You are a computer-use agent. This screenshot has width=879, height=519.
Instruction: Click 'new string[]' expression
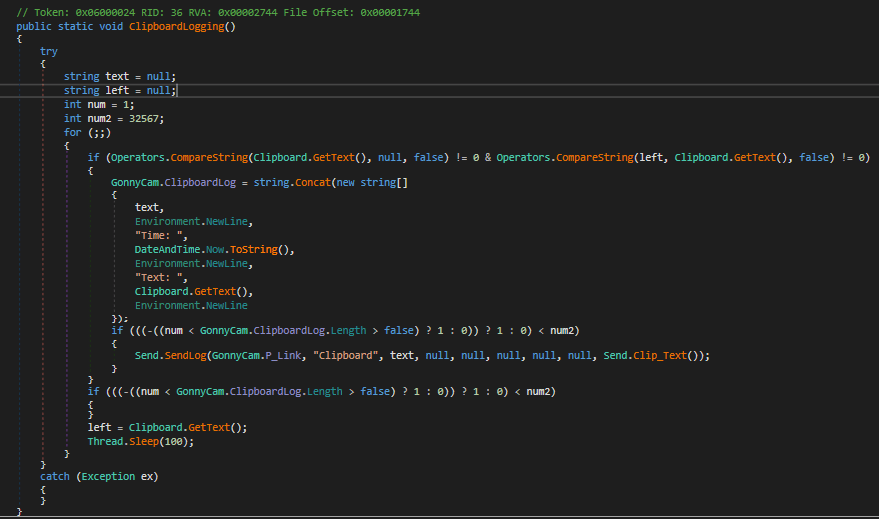pos(372,182)
